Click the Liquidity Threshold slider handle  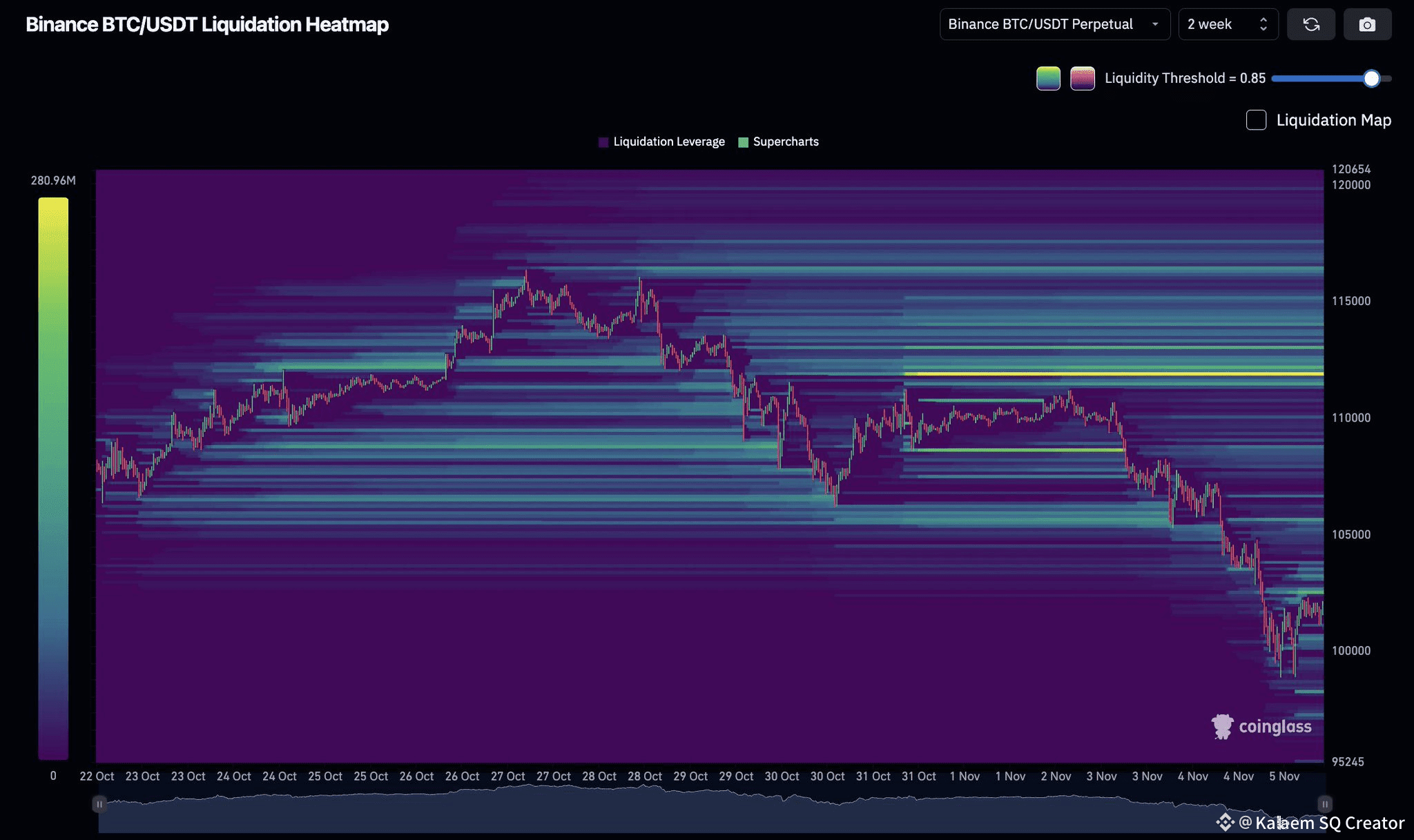[1371, 79]
